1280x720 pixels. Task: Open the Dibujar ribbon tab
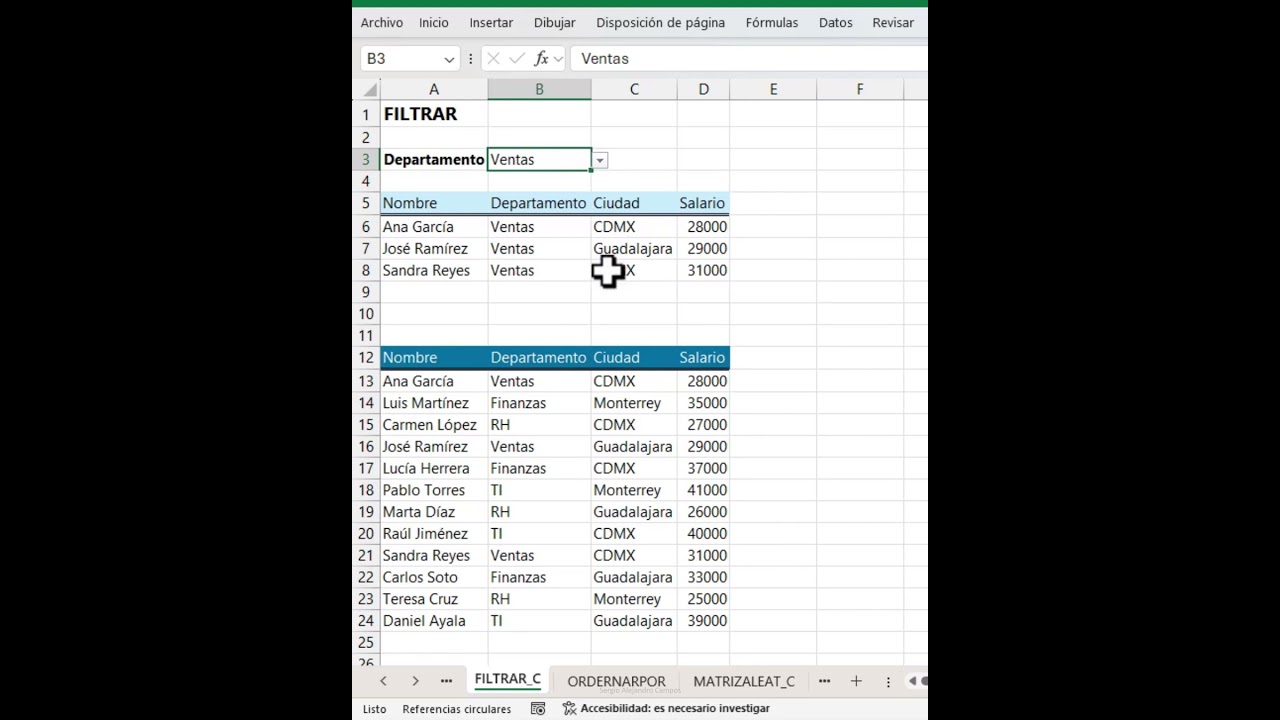click(x=555, y=22)
